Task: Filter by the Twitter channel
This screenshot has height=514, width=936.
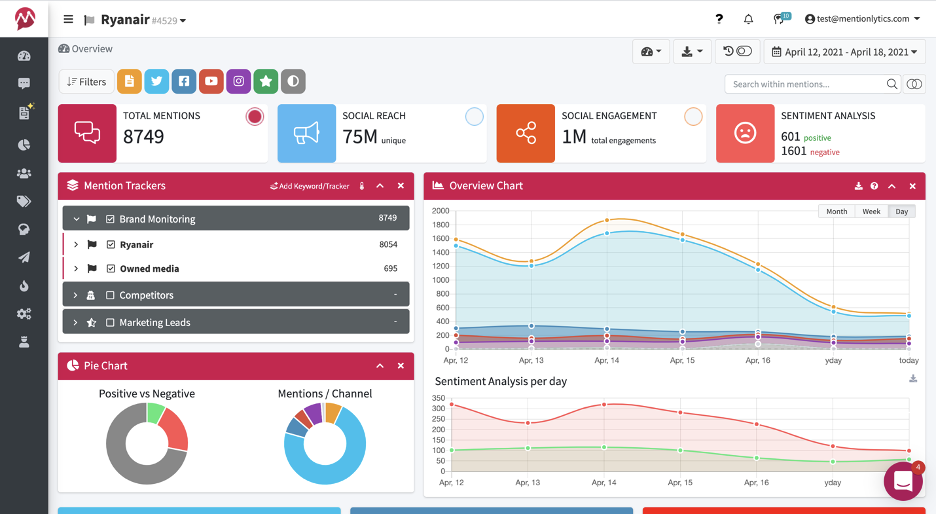Action: [x=156, y=81]
